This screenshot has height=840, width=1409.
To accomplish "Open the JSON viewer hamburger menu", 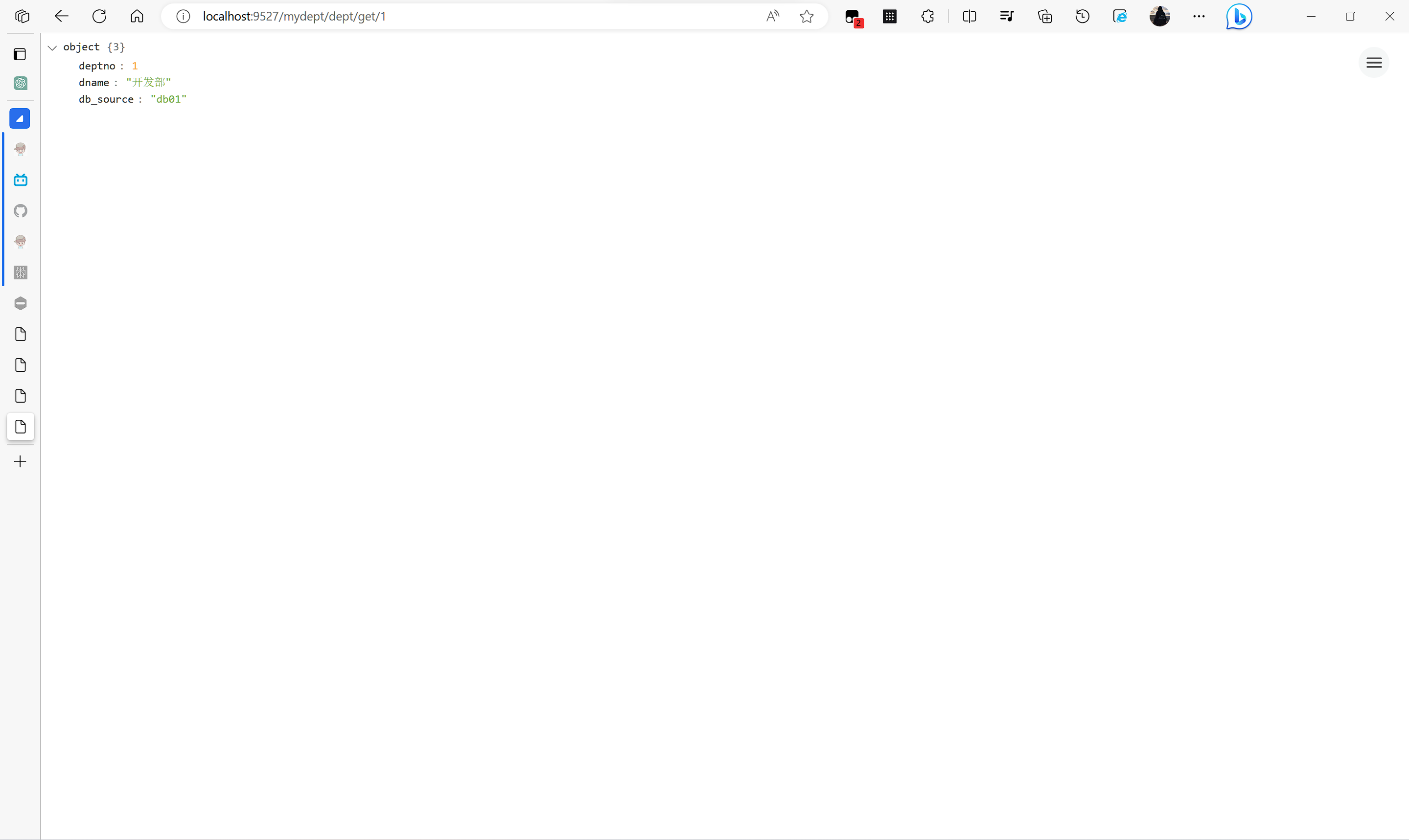I will [1374, 63].
